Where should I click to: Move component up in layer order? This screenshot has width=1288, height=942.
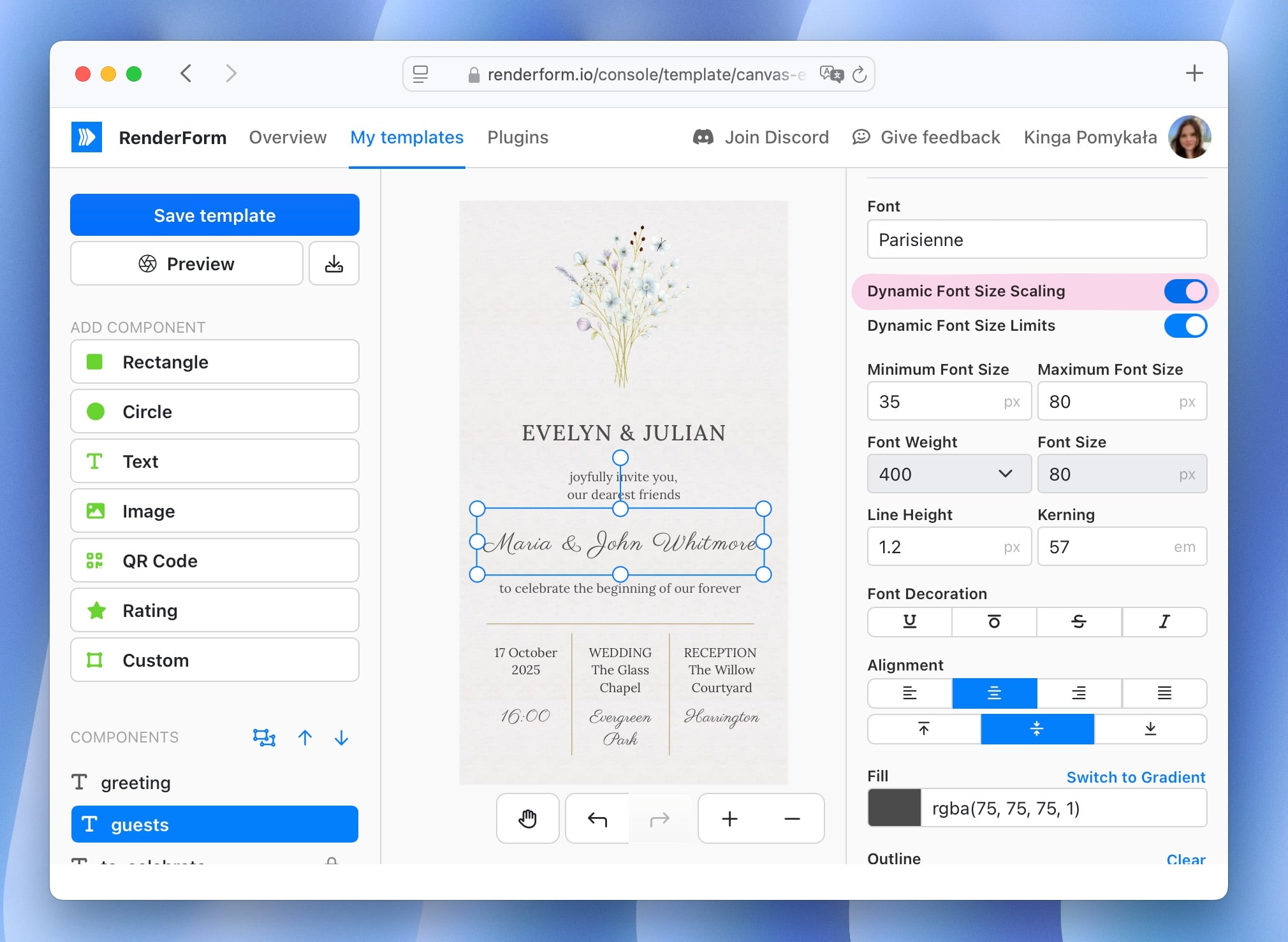[305, 737]
